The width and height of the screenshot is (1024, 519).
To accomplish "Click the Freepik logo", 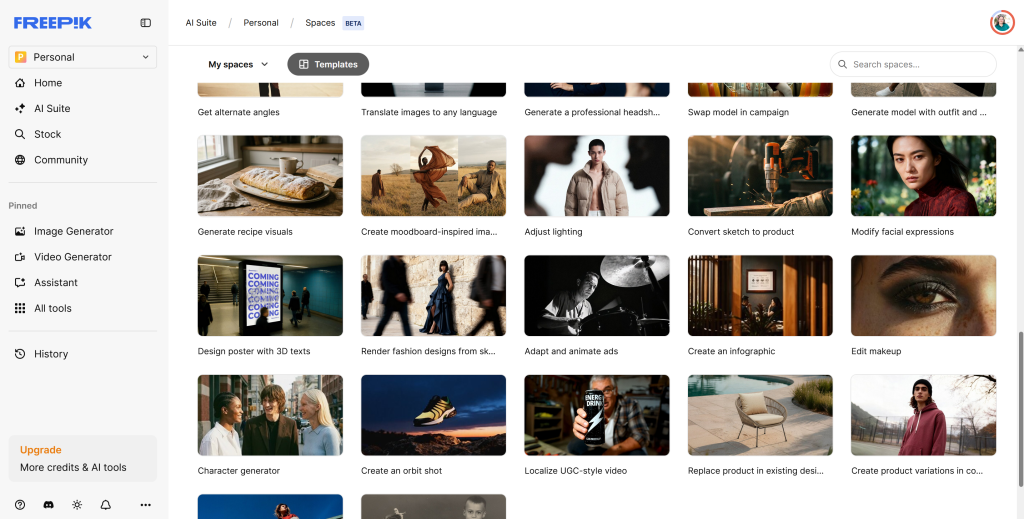I will pos(53,23).
